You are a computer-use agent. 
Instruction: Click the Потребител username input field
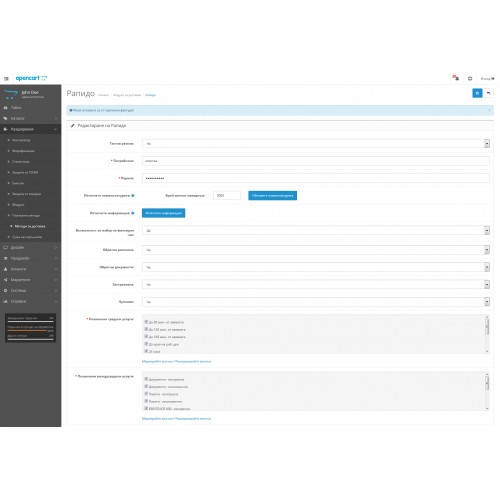point(316,161)
